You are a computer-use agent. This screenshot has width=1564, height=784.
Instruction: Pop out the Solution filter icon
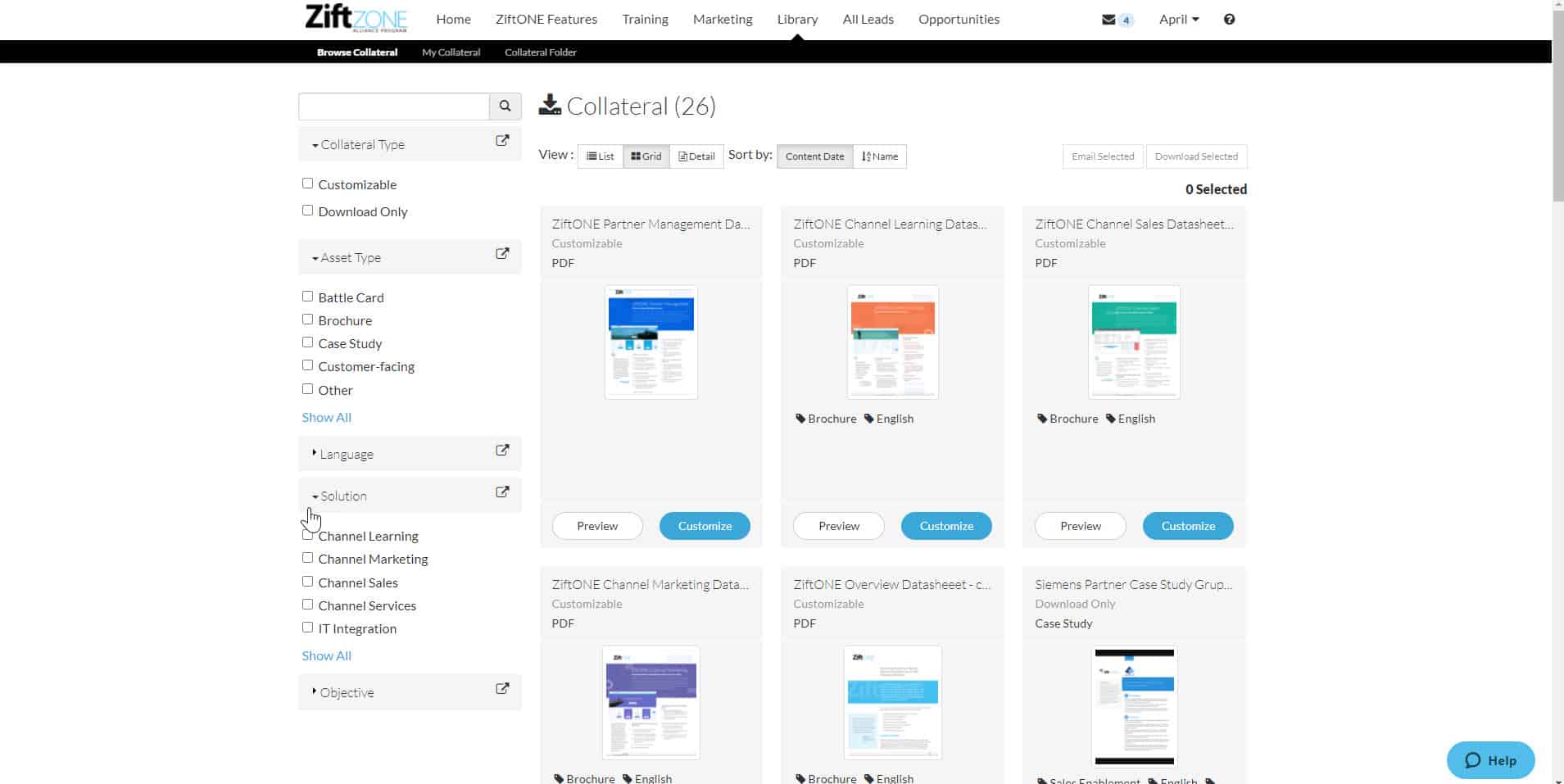click(x=502, y=492)
